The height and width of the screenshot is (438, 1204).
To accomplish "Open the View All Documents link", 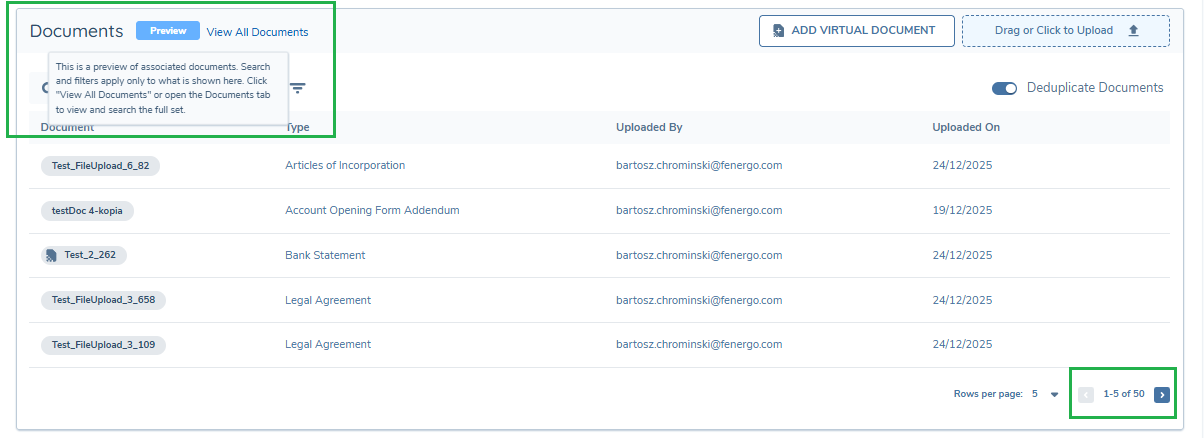I will (x=257, y=32).
